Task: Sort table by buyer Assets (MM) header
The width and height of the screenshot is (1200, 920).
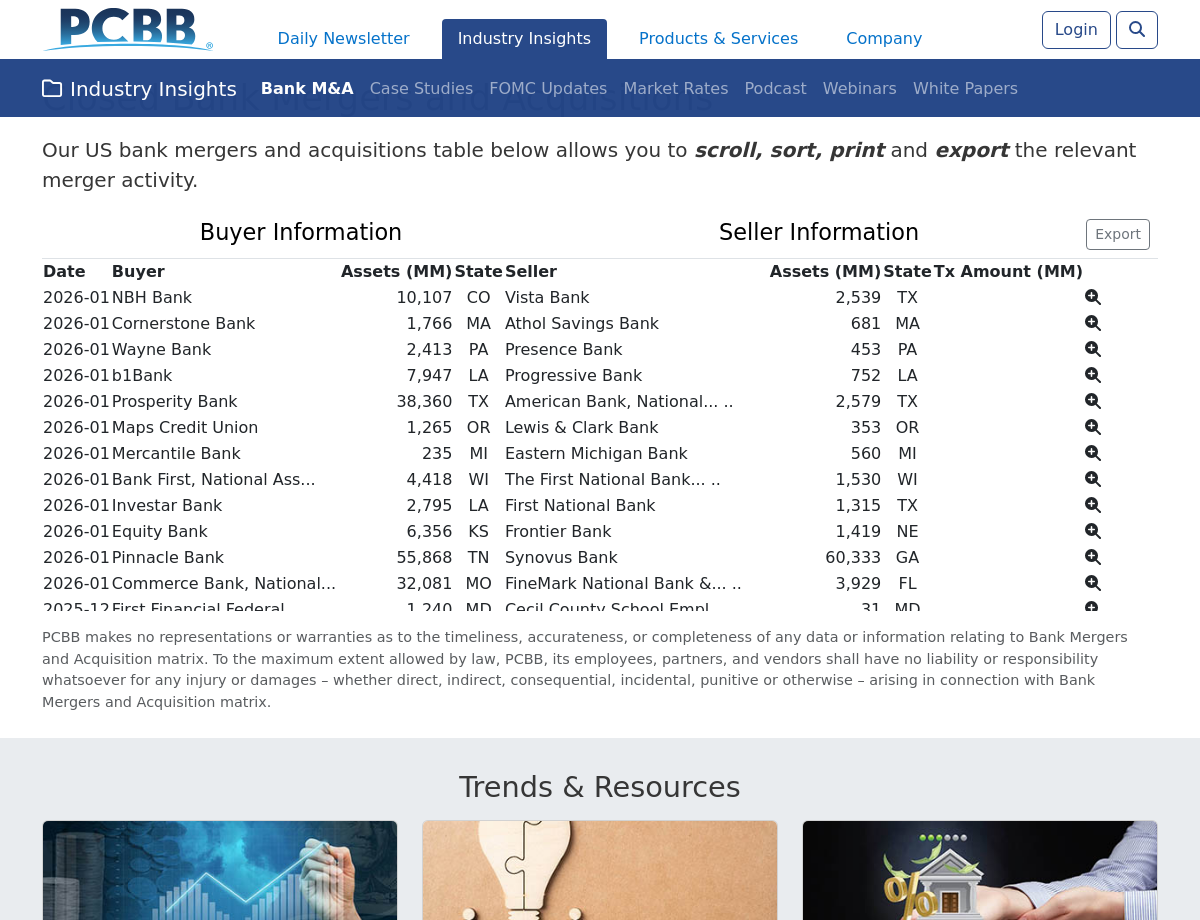Action: [396, 272]
